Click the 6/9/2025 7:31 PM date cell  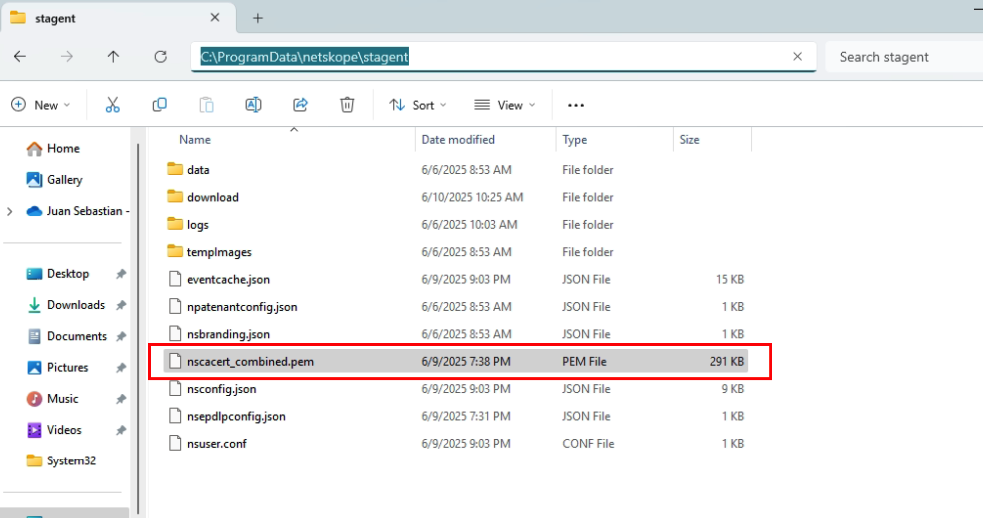click(466, 416)
